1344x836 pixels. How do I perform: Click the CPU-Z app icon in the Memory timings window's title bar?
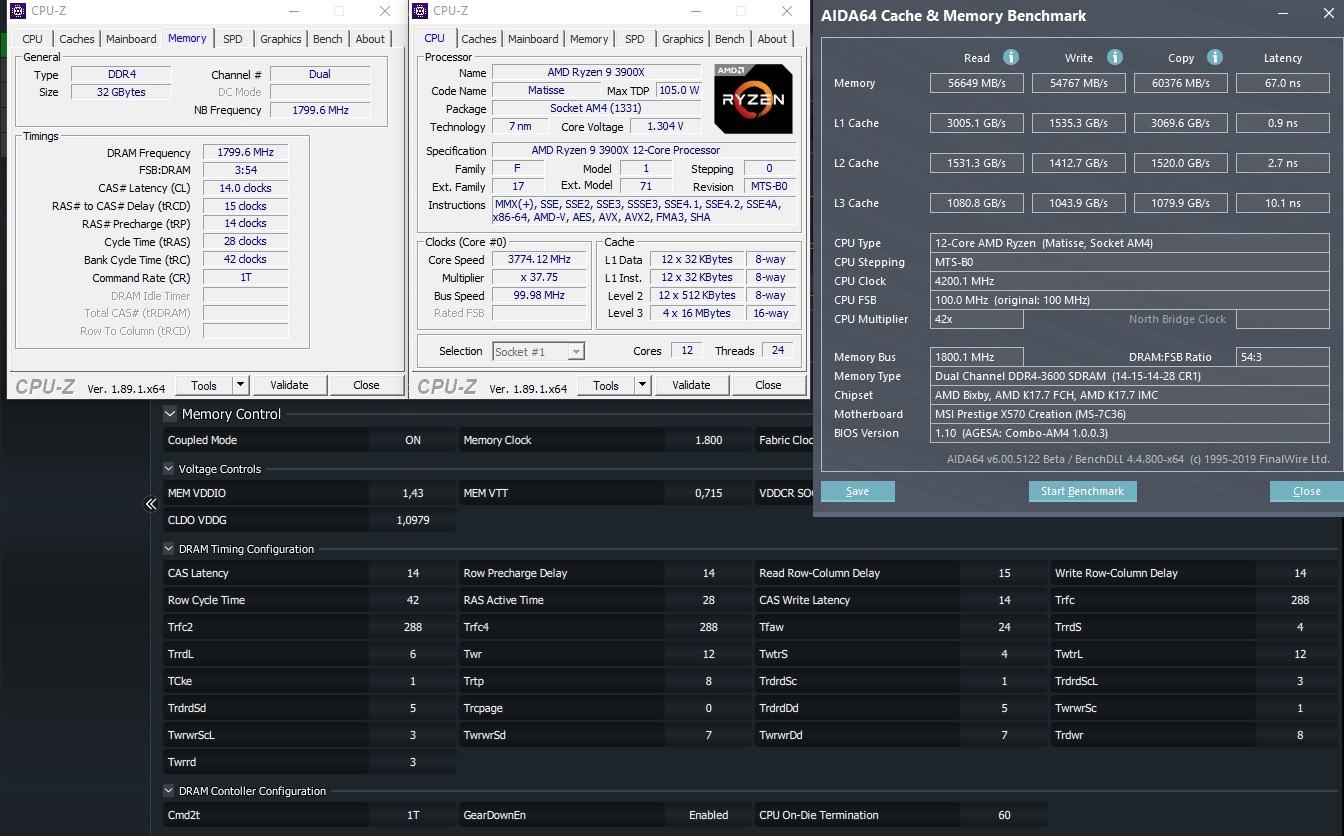tap(16, 11)
